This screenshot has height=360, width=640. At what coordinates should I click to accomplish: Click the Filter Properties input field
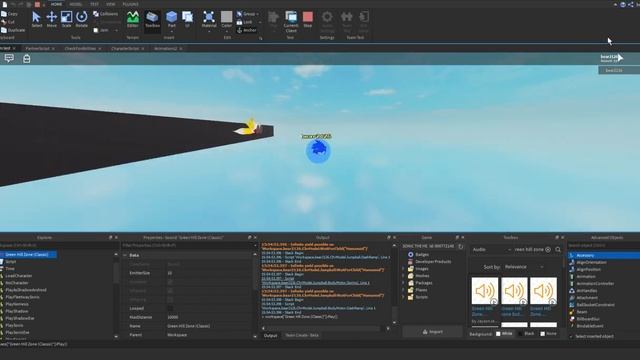(188, 245)
